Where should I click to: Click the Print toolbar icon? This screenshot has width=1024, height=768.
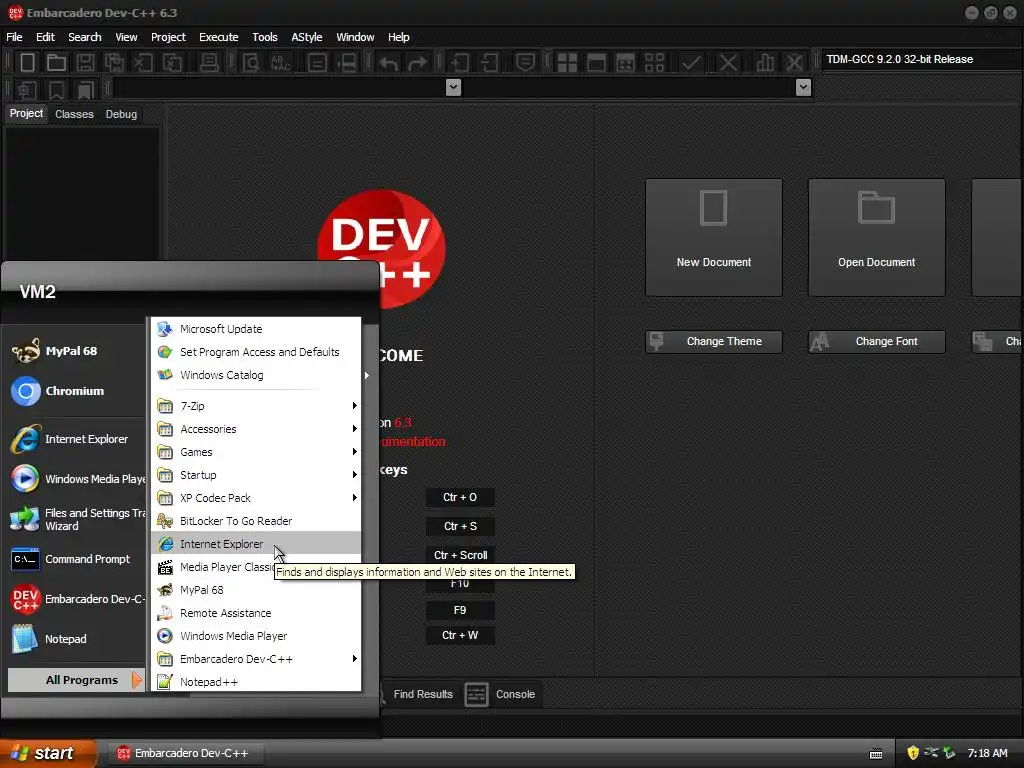click(x=209, y=63)
